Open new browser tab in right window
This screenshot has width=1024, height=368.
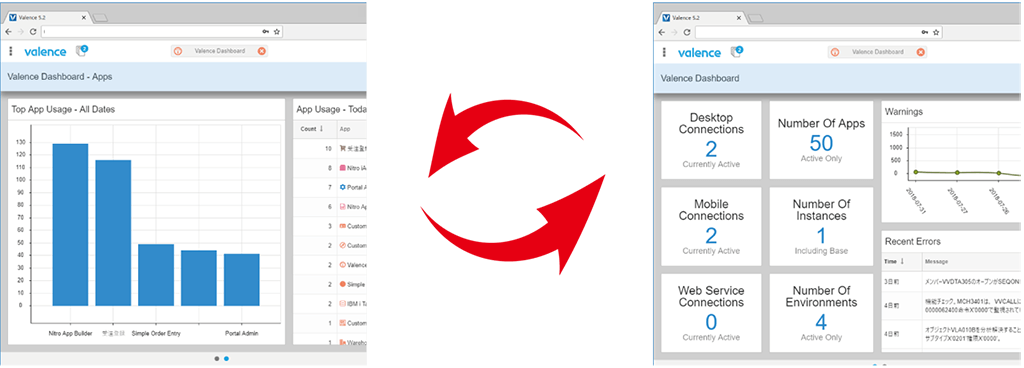(x=755, y=18)
